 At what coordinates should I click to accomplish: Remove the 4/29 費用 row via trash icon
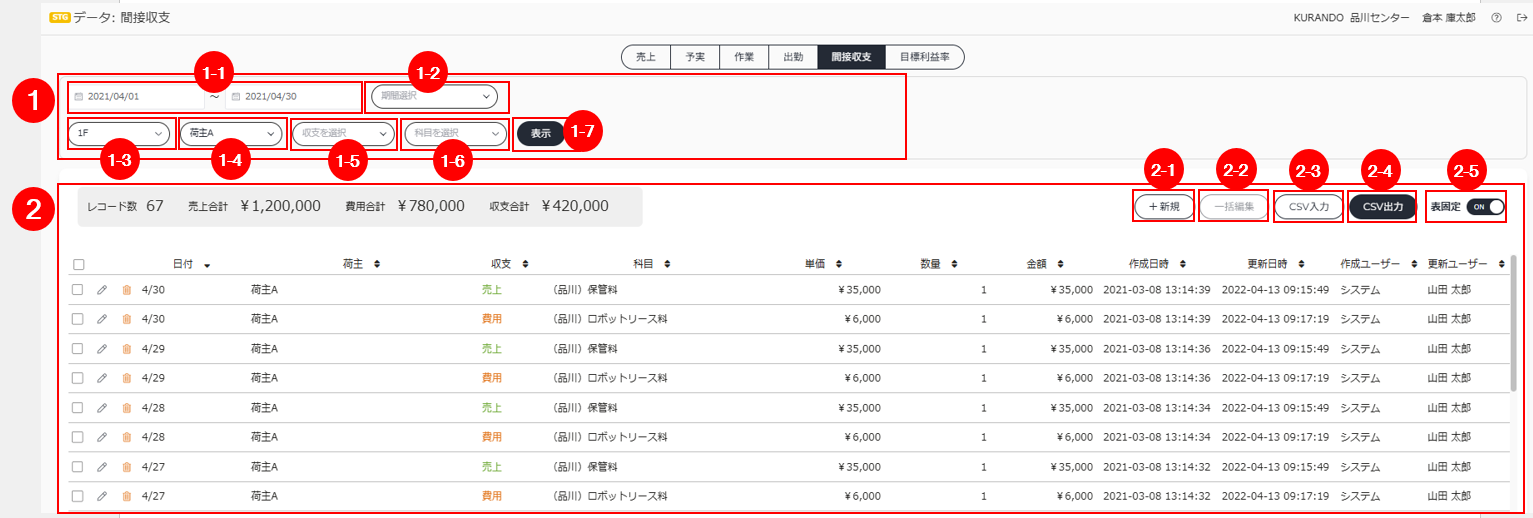[126, 378]
